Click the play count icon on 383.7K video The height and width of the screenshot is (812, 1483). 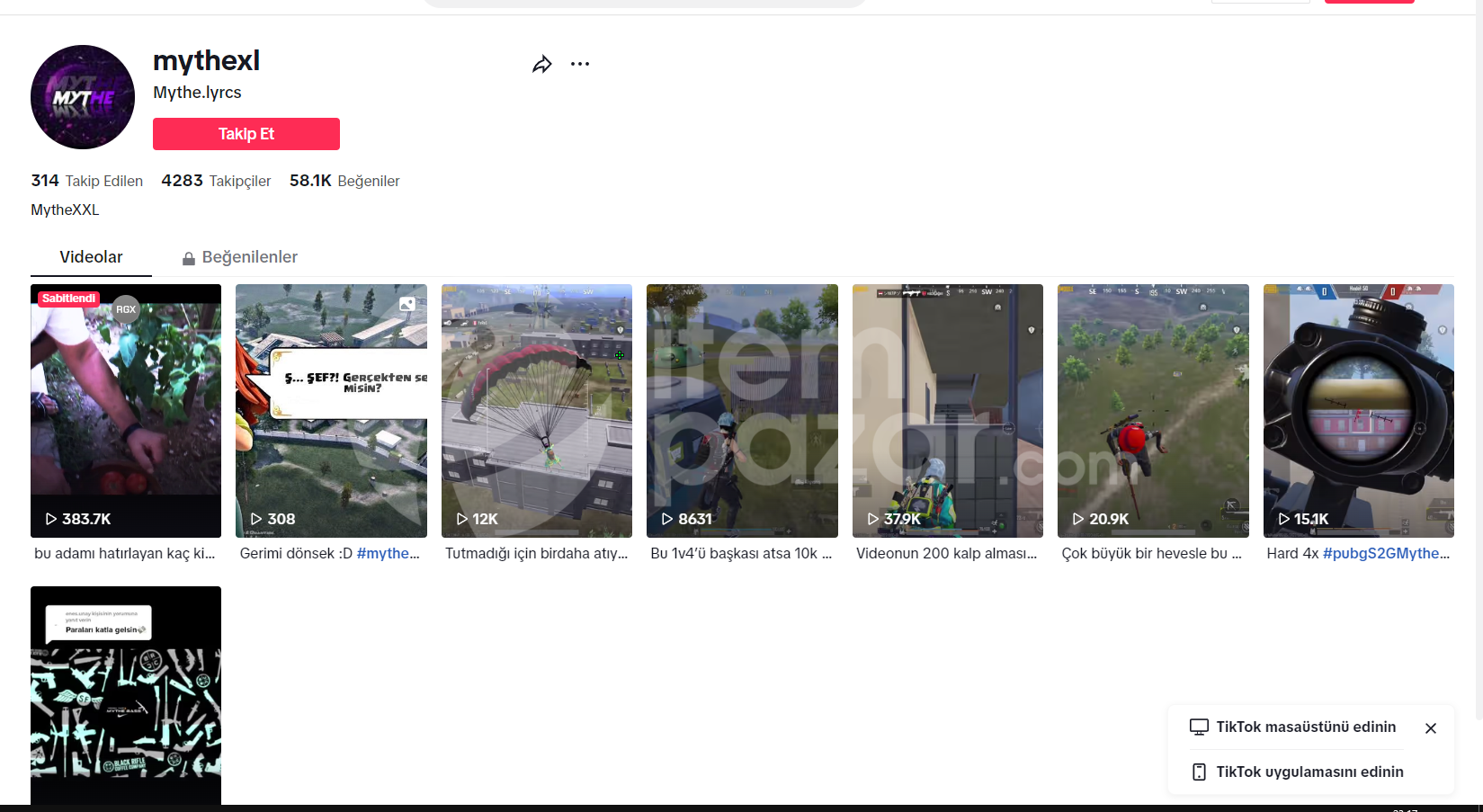tap(51, 519)
